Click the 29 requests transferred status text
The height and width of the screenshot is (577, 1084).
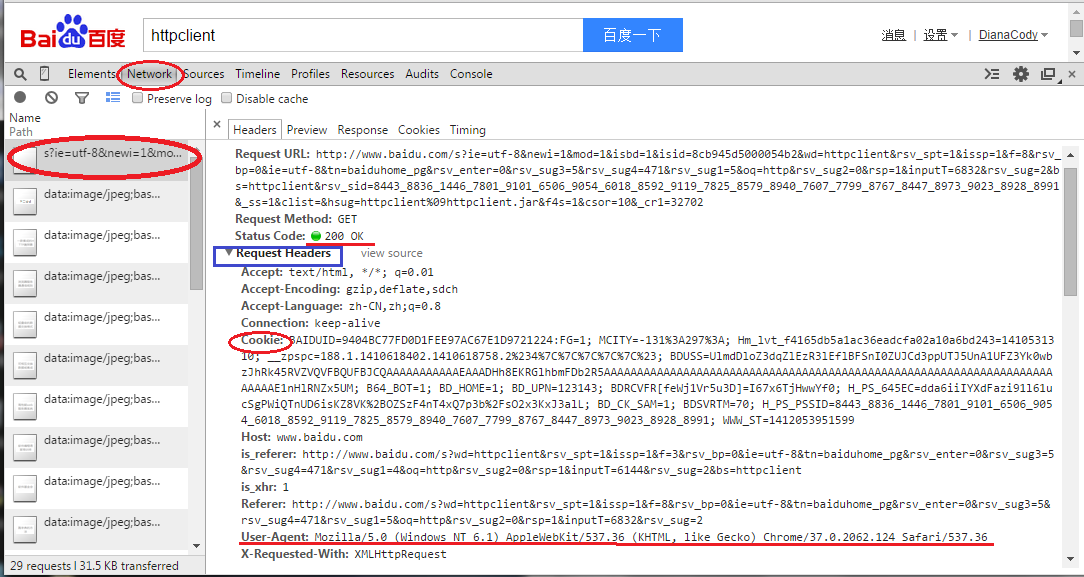point(94,566)
